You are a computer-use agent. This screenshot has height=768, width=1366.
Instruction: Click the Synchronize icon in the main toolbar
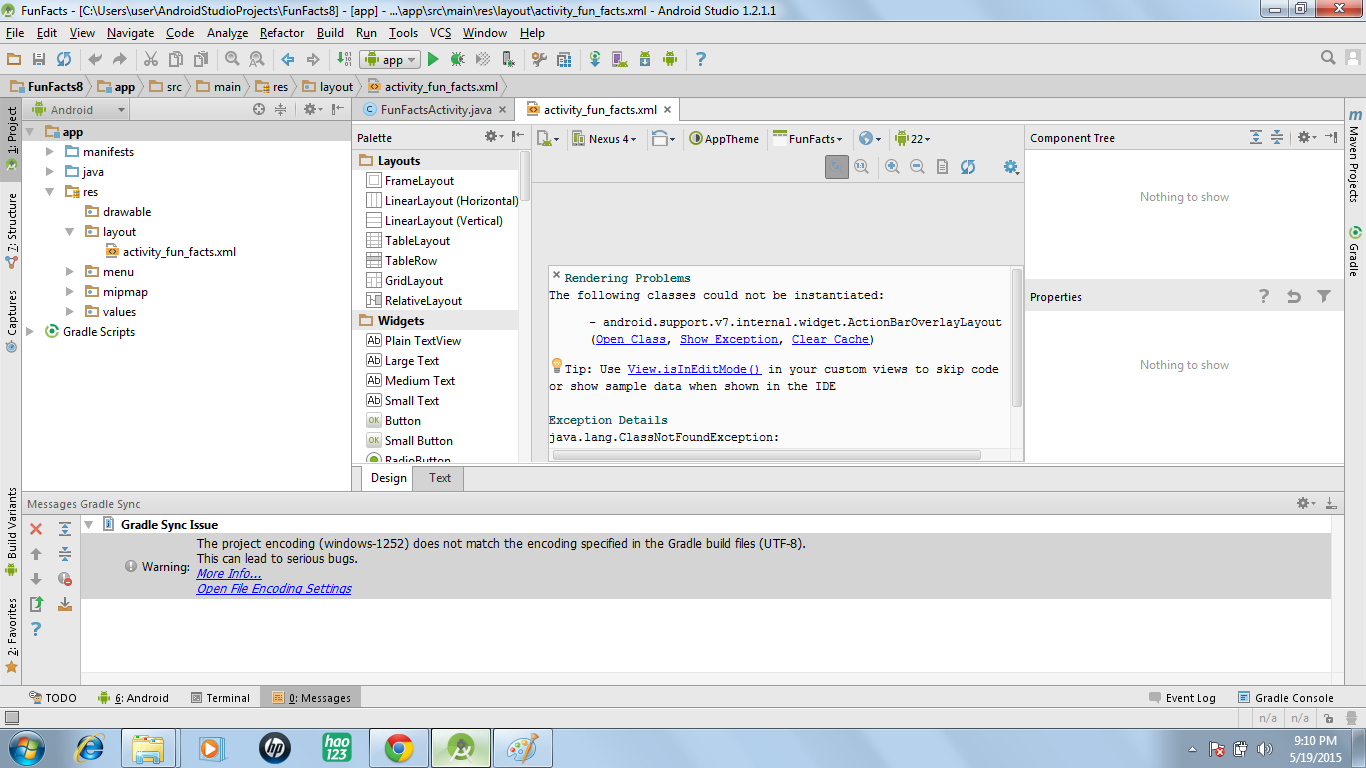[64, 60]
